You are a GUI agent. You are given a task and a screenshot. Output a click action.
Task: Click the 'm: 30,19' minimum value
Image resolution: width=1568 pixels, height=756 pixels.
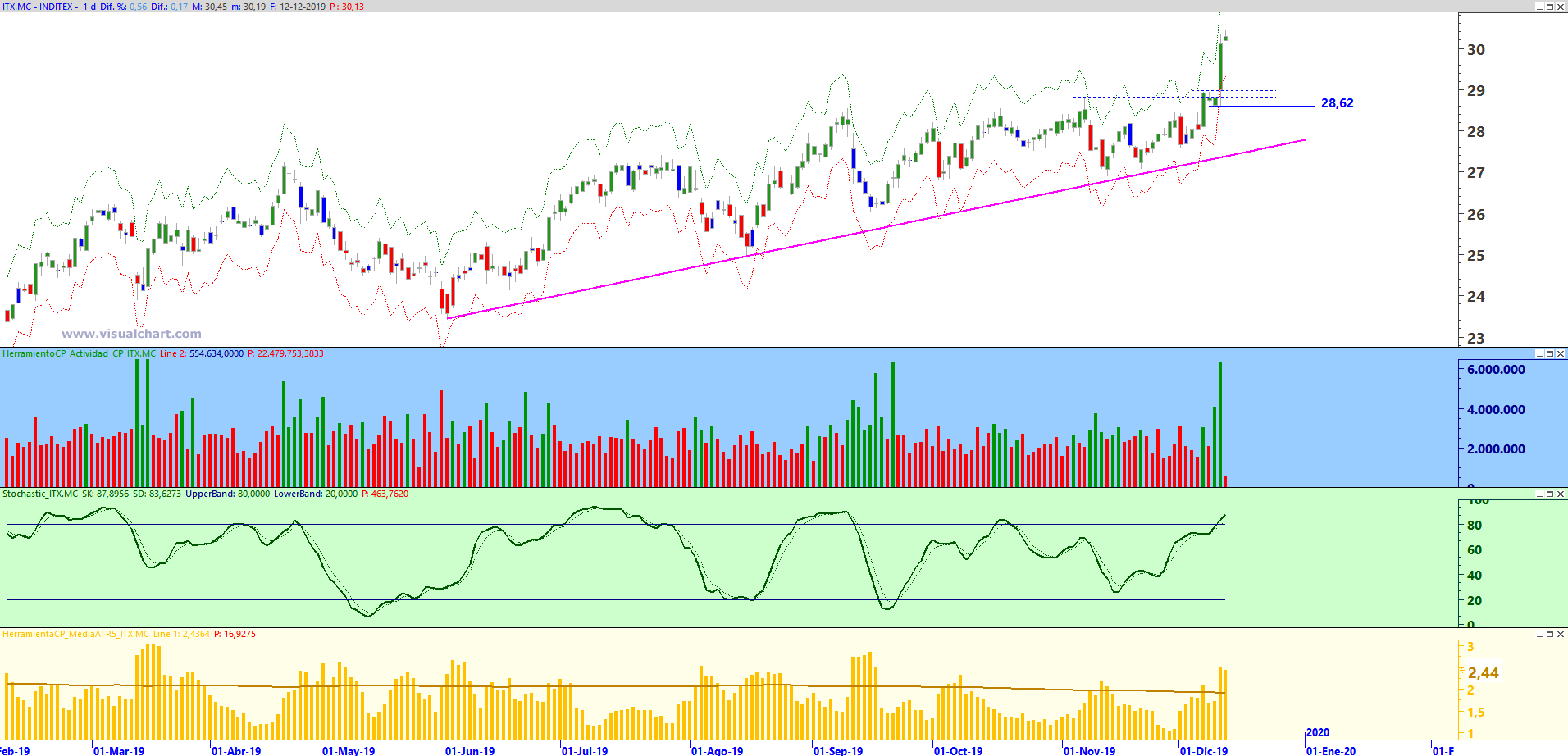pos(248,7)
